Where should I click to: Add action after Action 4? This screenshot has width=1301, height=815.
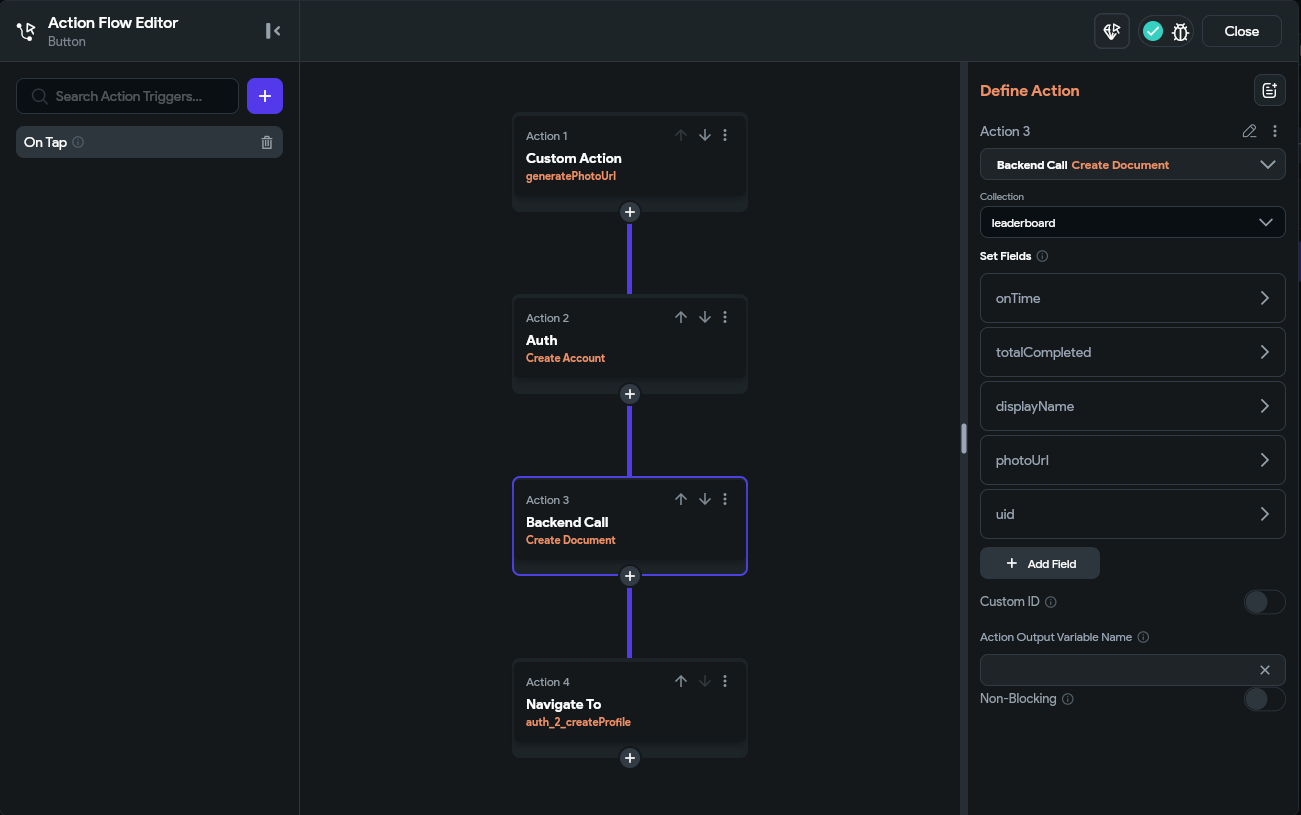[x=629, y=758]
